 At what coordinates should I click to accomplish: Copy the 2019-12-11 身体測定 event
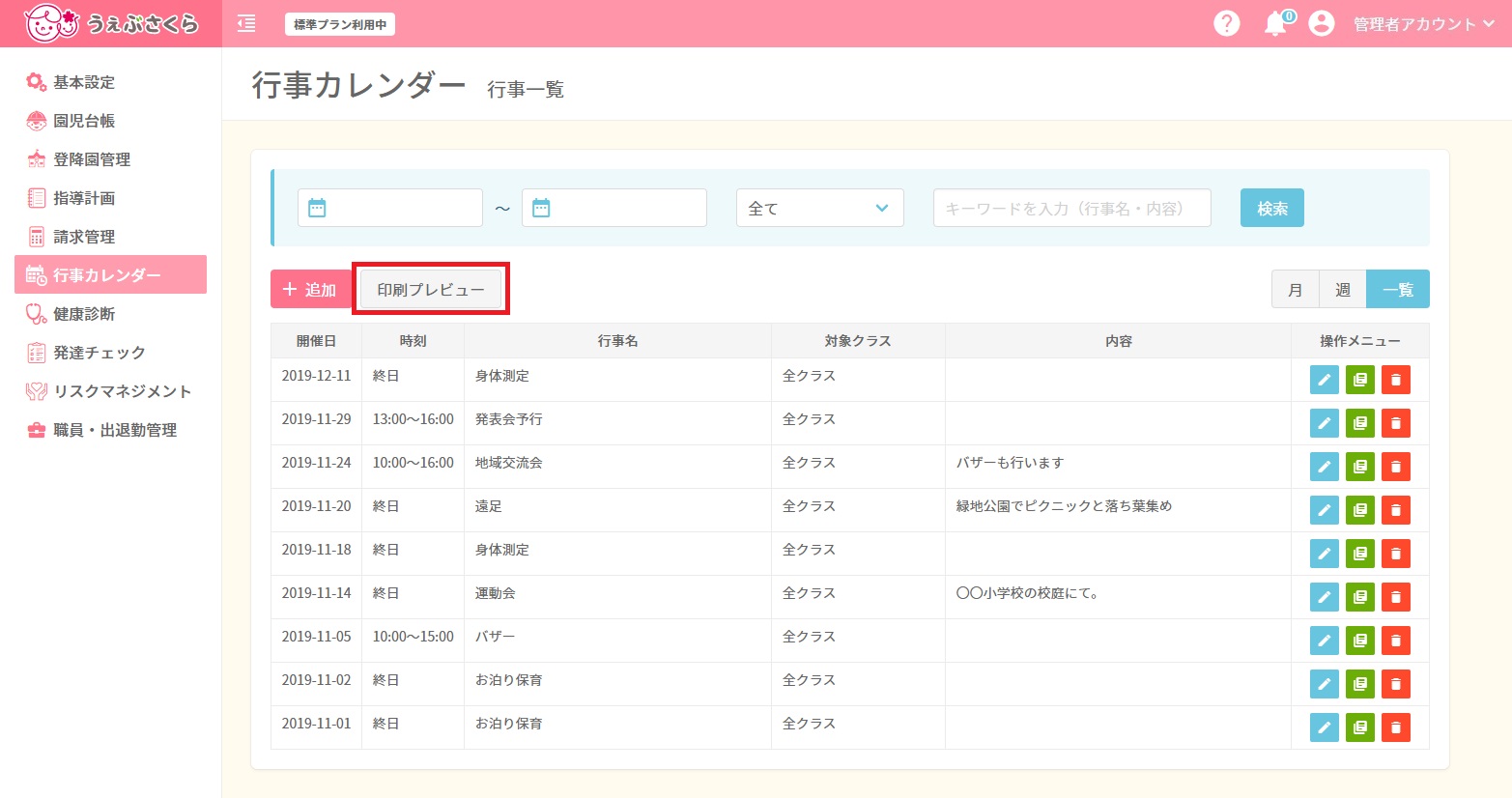coord(1360,380)
